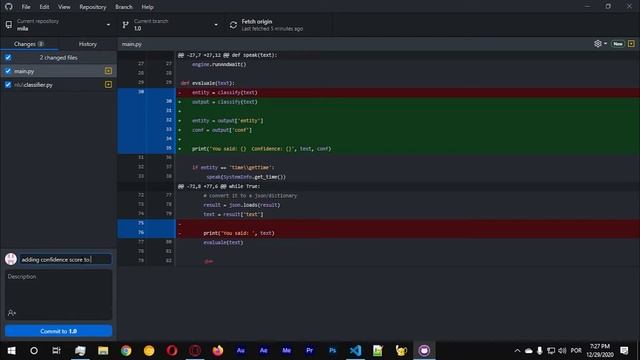Open the File menu
The width and height of the screenshot is (640, 360).
point(26,7)
